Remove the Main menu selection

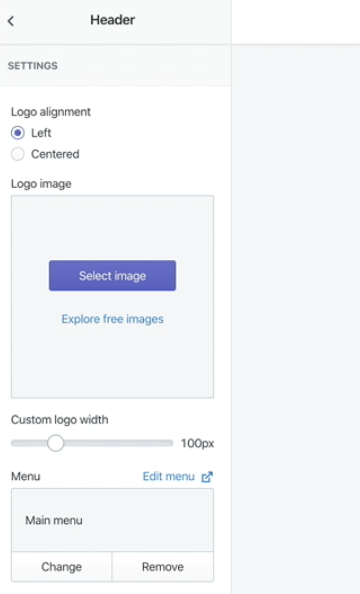click(163, 567)
